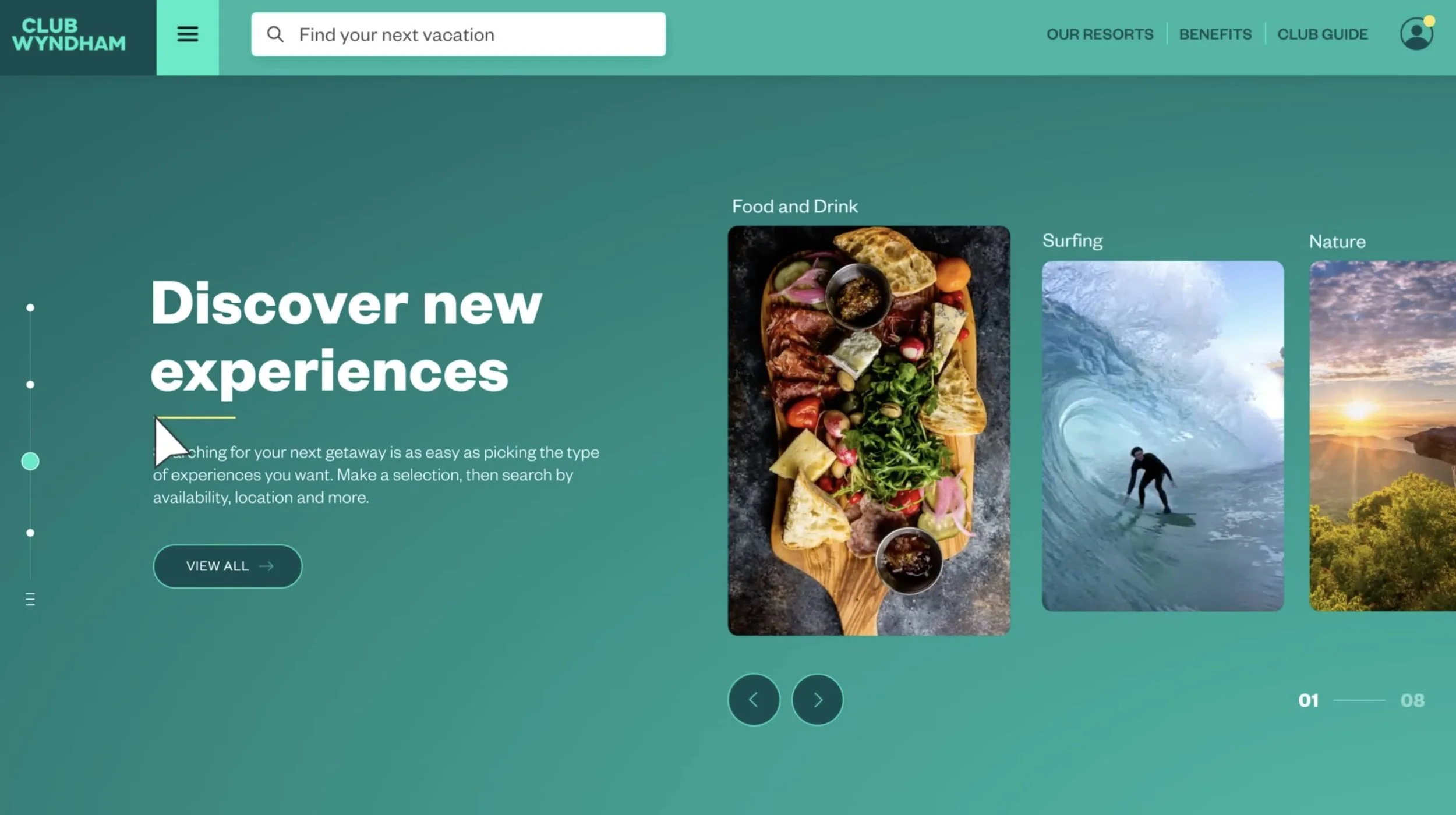Screen dimensions: 1456x815
Task: Select the fourth section dot indicator
Action: [30, 532]
